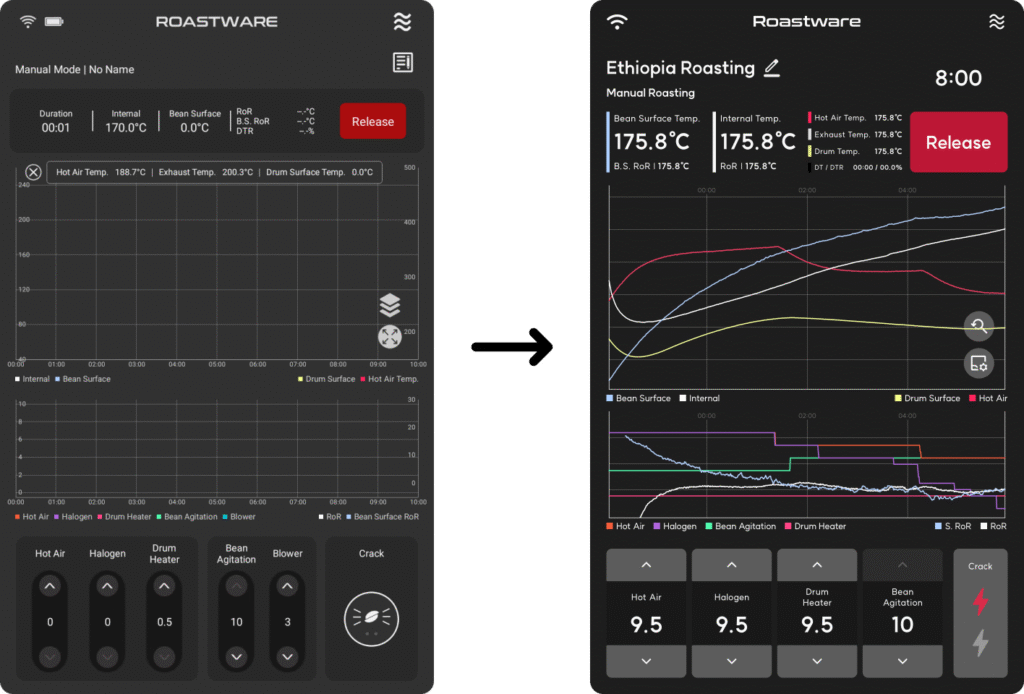Lower Drum Heater 9.5 using the bottom chevron
Screen dimensions: 1024x694
pos(817,661)
